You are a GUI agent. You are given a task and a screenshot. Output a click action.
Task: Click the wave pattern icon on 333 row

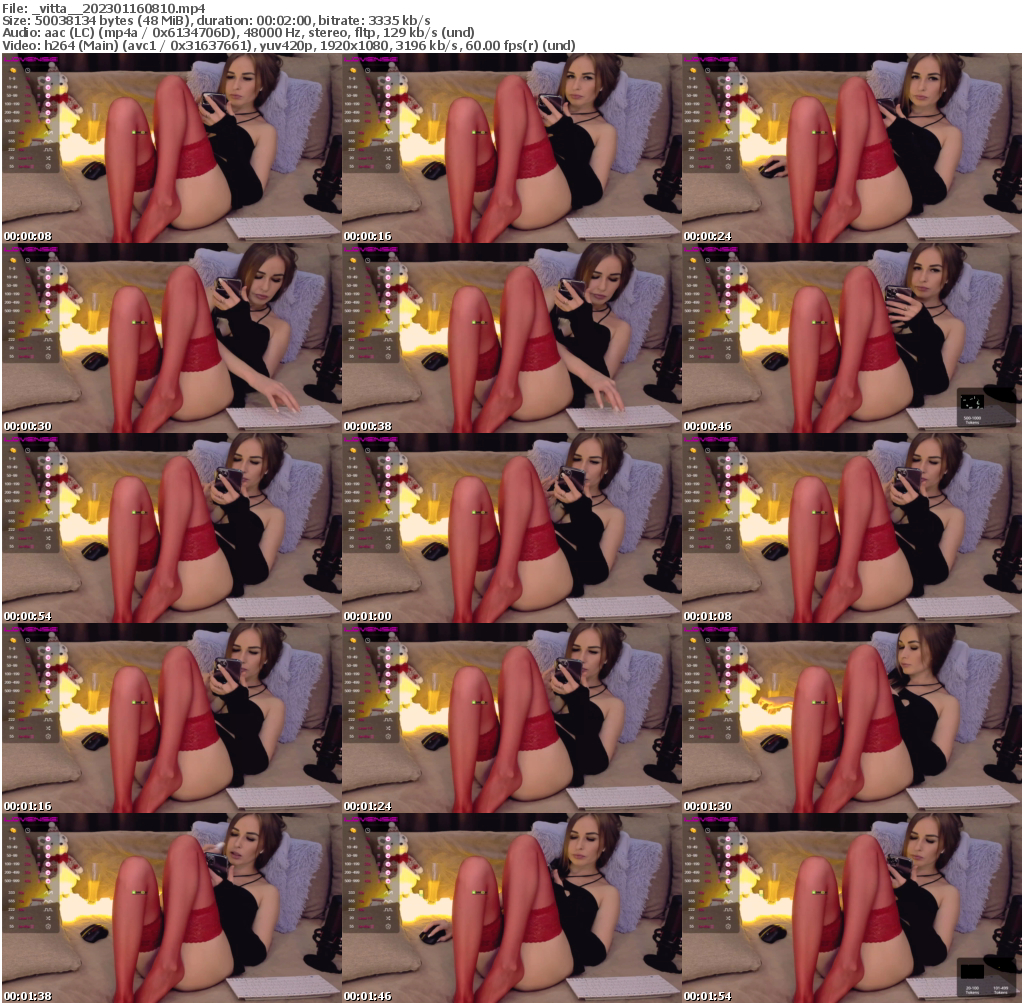(48, 133)
